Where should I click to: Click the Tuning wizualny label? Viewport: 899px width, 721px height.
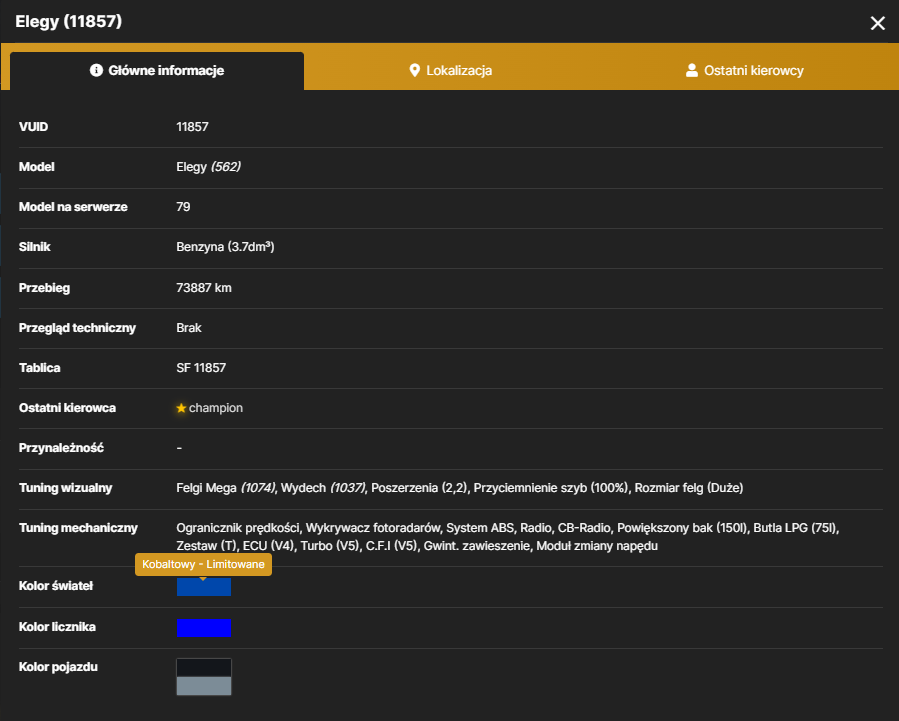pyautogui.click(x=65, y=488)
